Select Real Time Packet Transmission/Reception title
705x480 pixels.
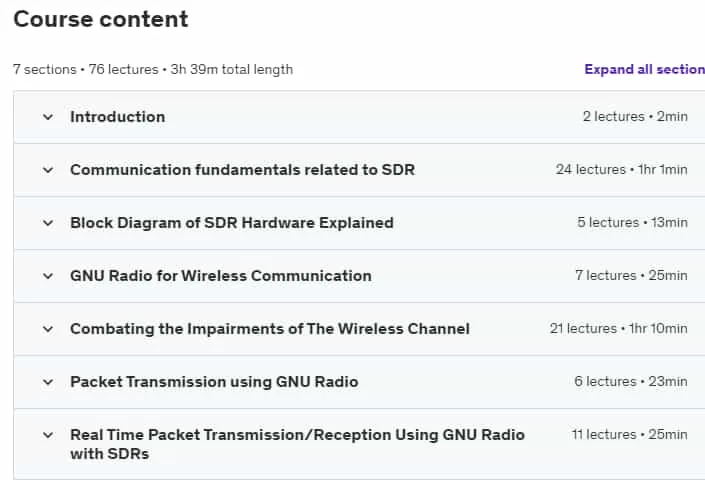(297, 444)
